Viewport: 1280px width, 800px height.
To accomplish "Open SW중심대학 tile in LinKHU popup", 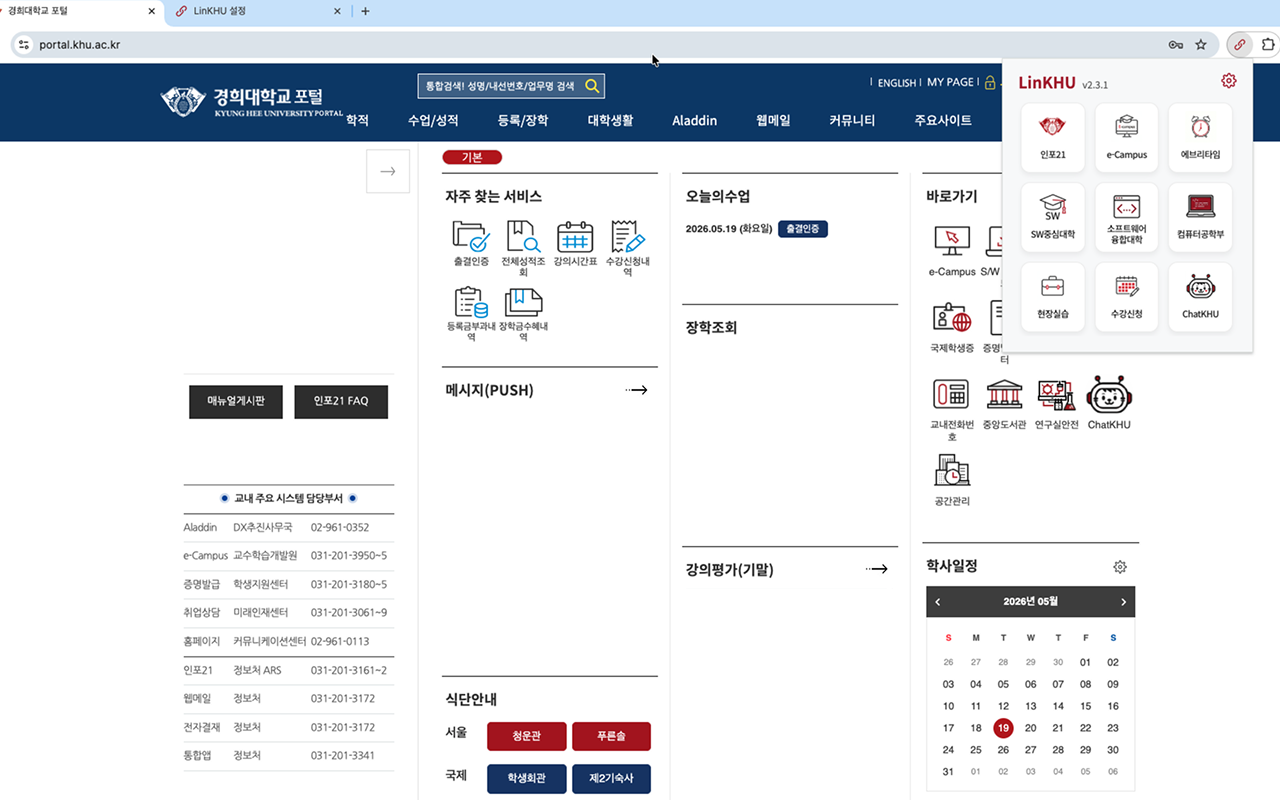I will [1052, 217].
